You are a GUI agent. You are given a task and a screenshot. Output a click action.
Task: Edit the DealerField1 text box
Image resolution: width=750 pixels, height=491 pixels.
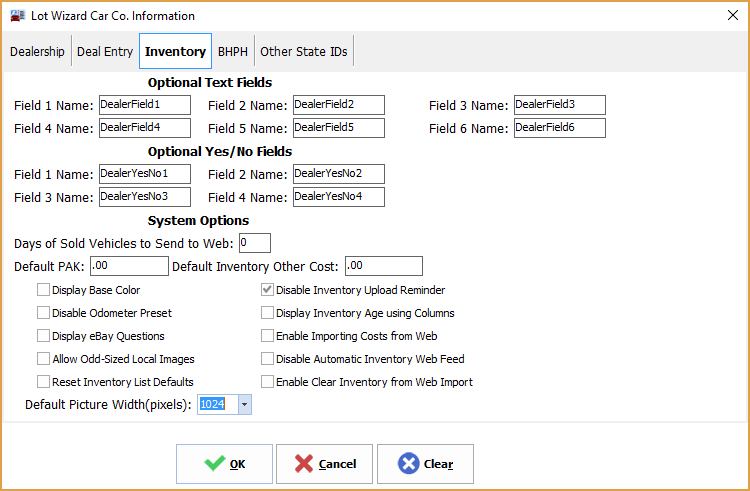click(145, 105)
